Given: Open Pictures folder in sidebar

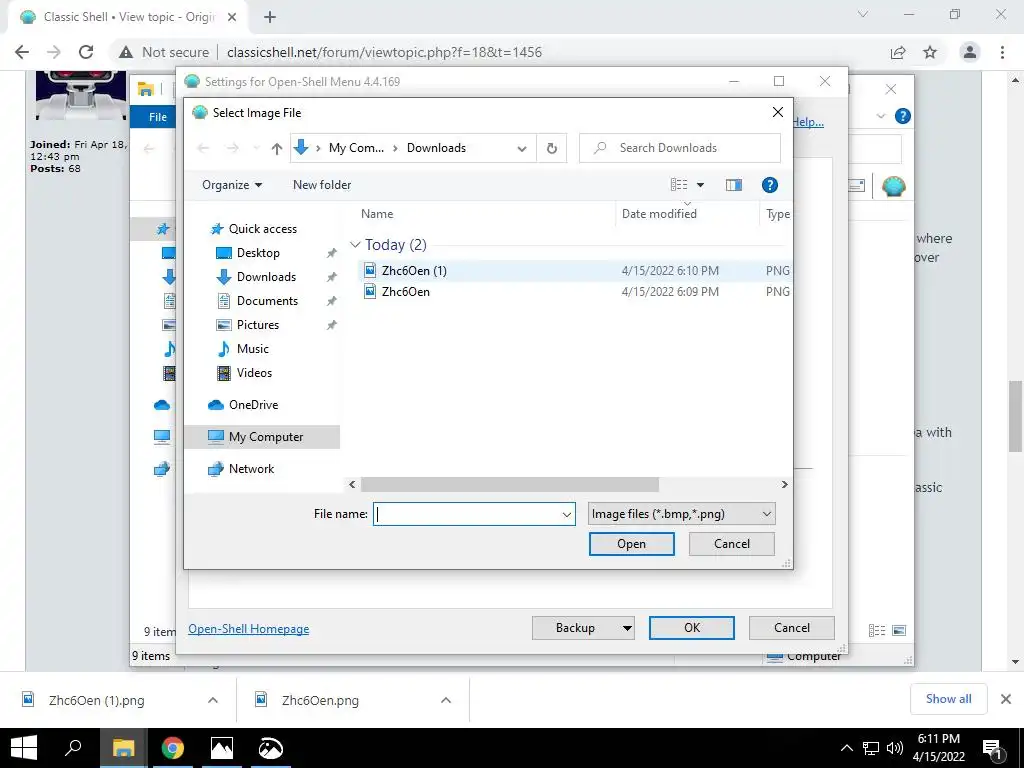Looking at the screenshot, I should (x=257, y=325).
